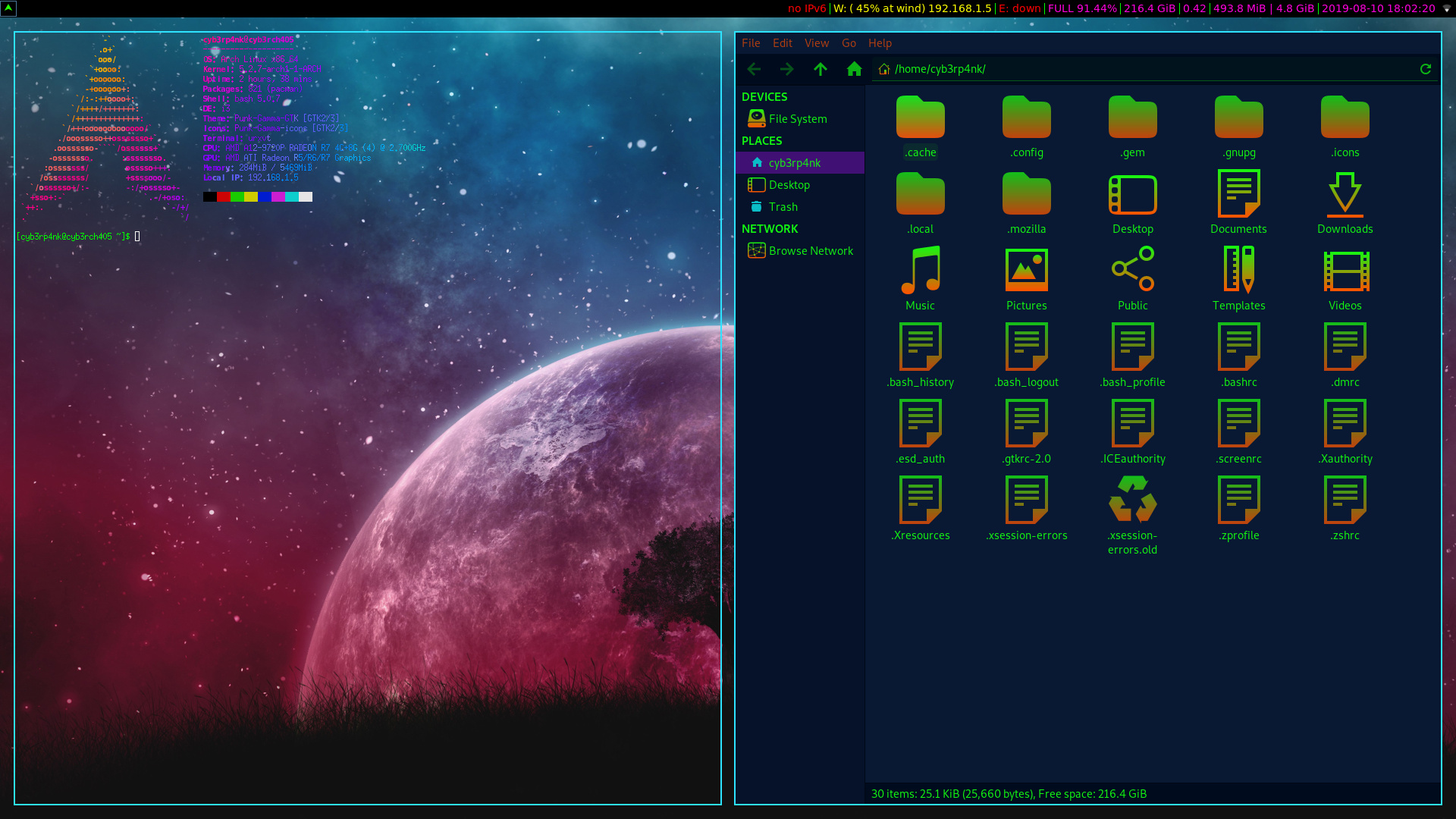The height and width of the screenshot is (819, 1456).
Task: Select the .zshrc file
Action: 1345,510
